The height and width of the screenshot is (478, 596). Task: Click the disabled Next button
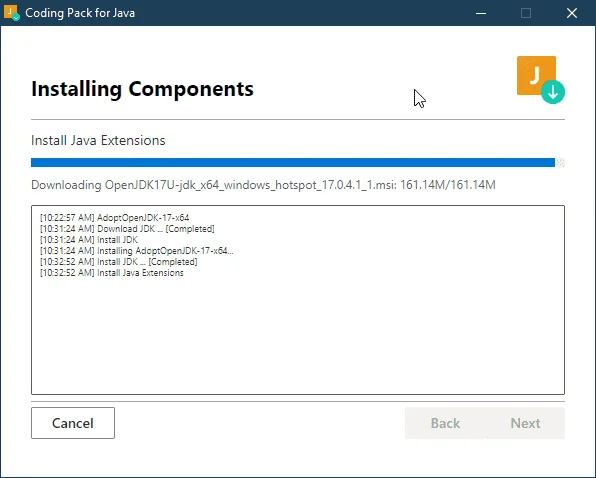pos(525,423)
